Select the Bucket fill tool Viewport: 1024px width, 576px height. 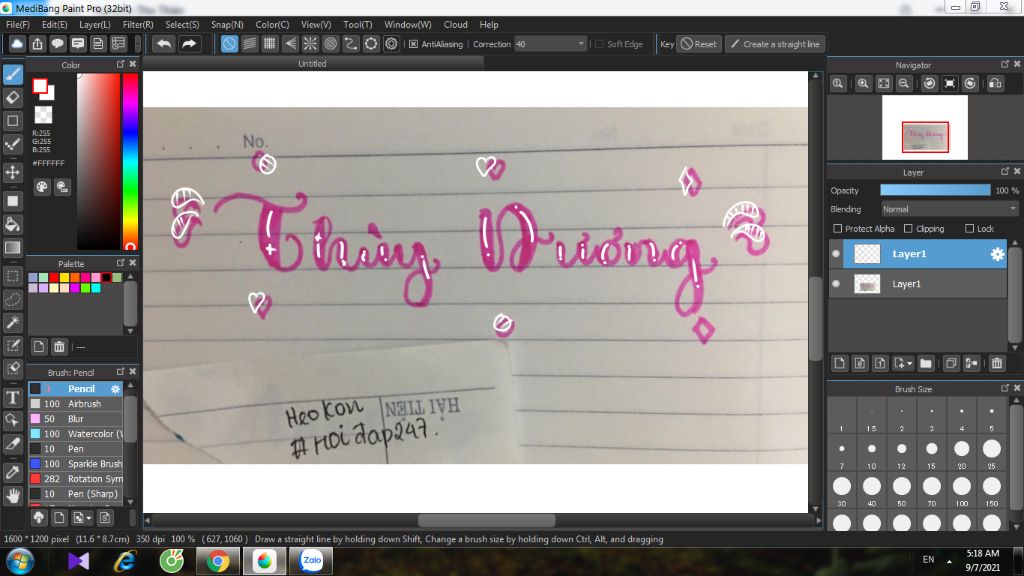coord(12,224)
